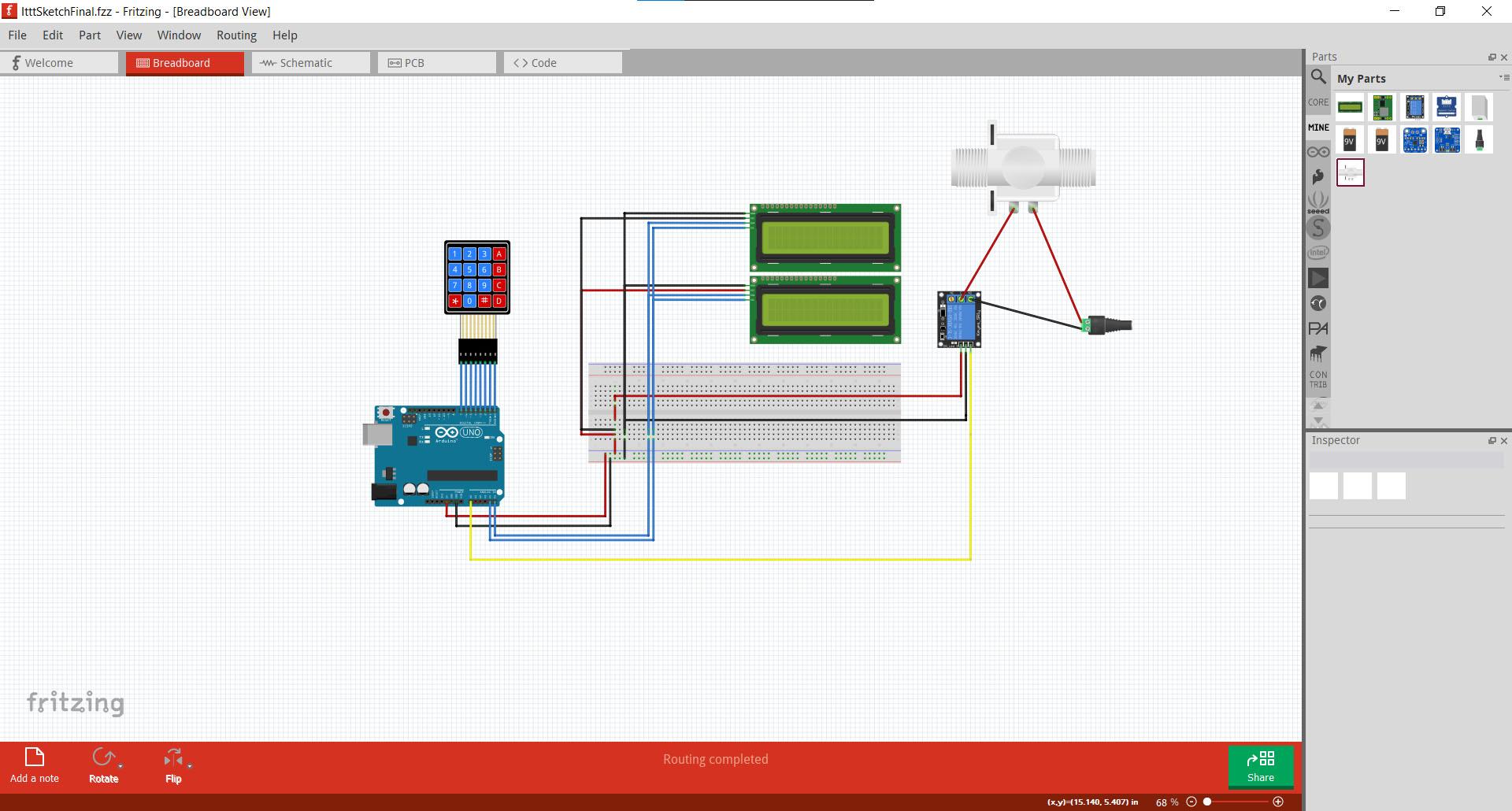
Task: Open the parts search magnifier
Action: 1318,77
